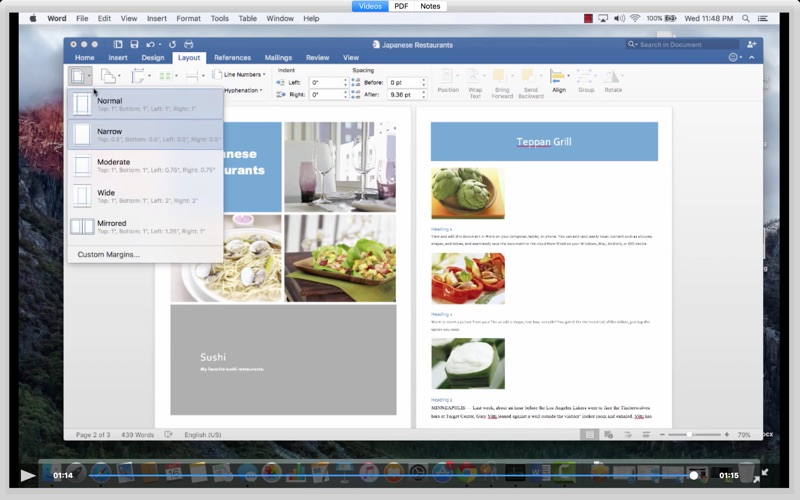800x500 pixels.
Task: Select the Wide margins preset
Action: click(145, 196)
